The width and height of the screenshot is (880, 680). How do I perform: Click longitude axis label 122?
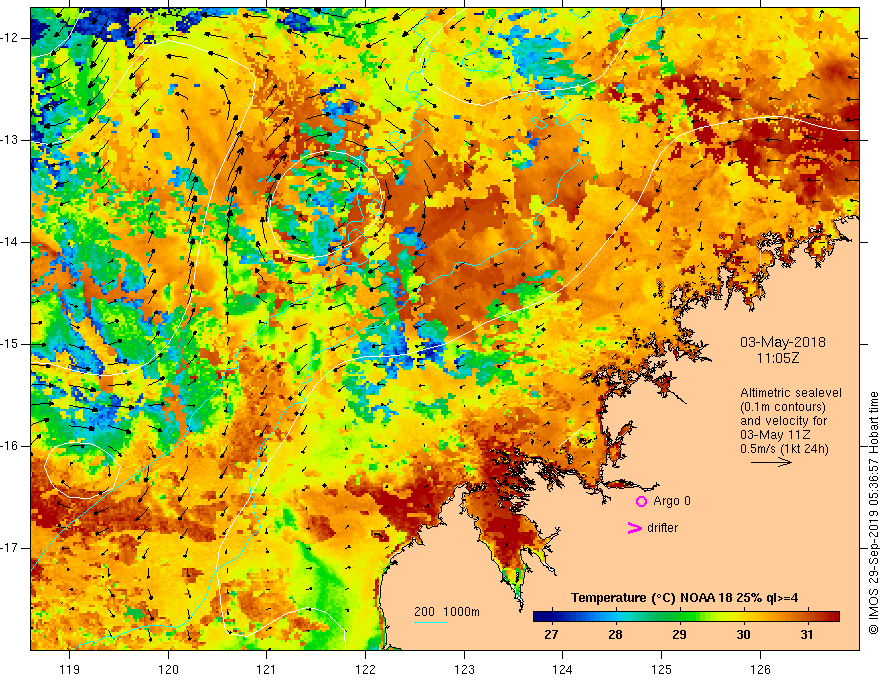pyautogui.click(x=365, y=669)
